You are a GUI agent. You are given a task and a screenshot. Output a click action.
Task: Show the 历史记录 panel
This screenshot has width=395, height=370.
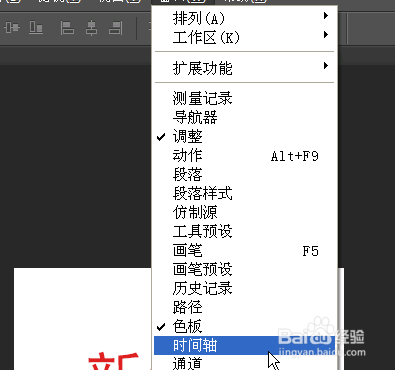244,288
